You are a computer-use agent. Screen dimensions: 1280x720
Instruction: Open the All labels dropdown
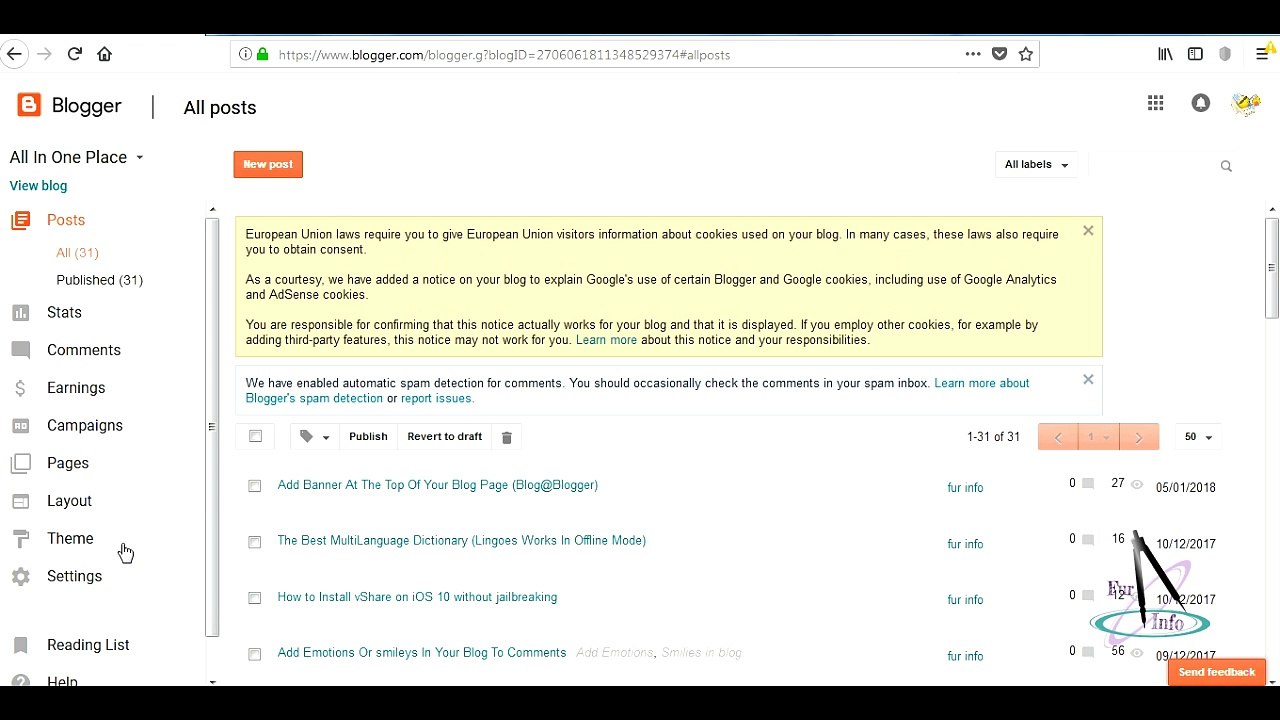(1036, 165)
